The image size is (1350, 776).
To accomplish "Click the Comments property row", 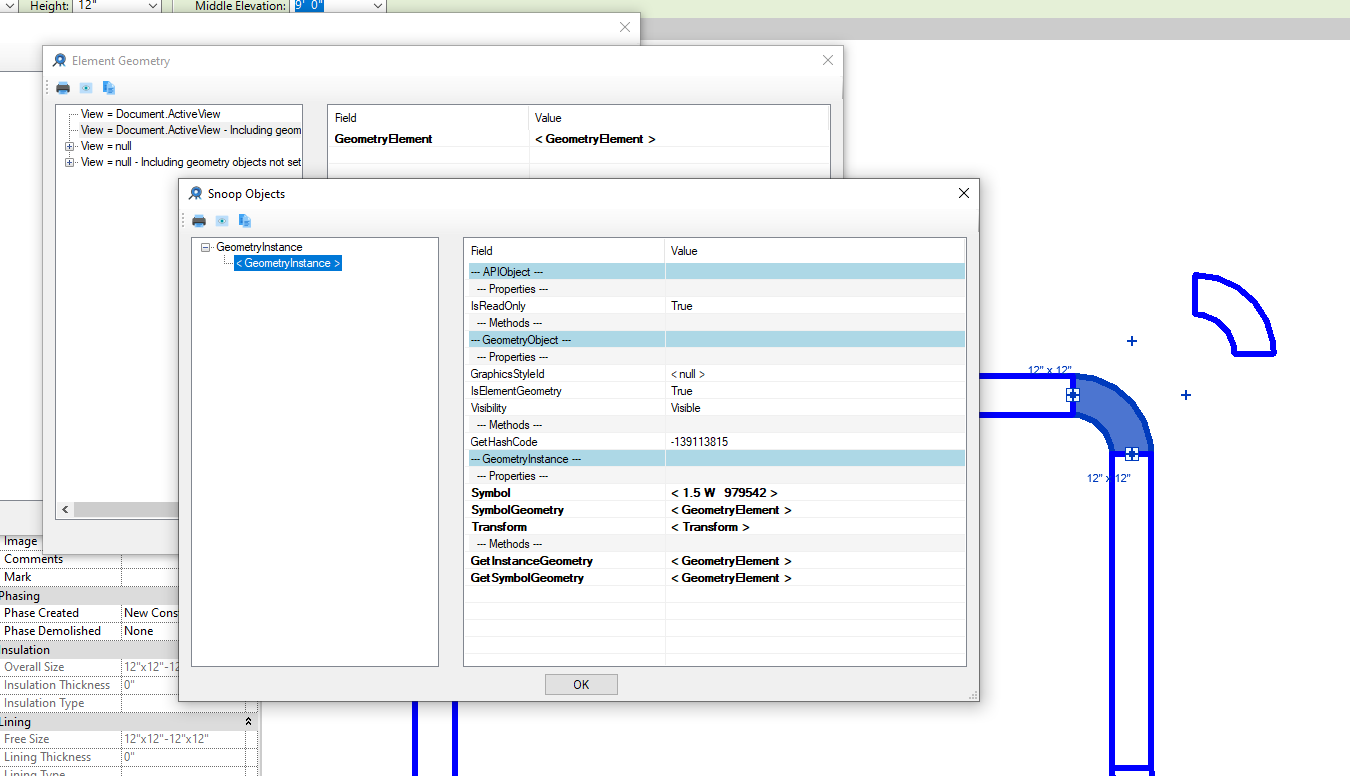I will (89, 559).
